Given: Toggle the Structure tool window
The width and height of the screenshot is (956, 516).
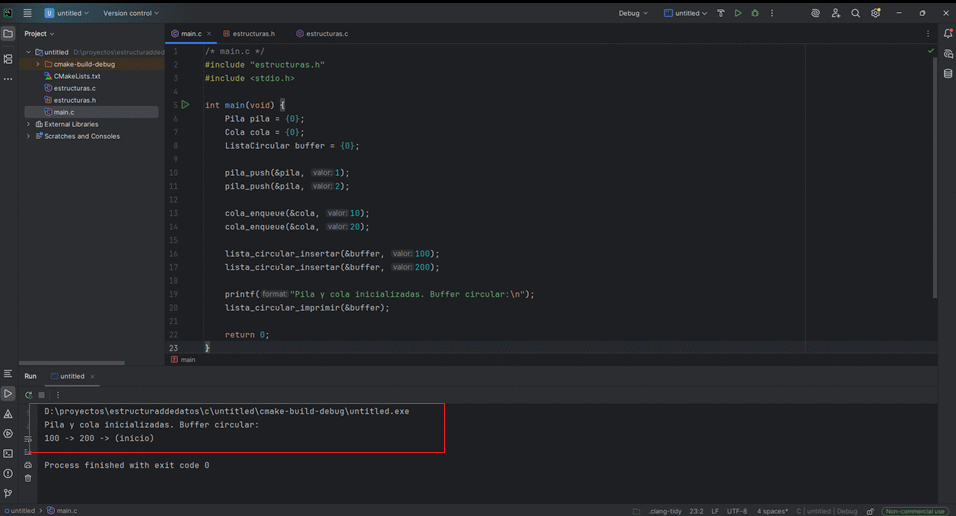Looking at the screenshot, I should (x=8, y=59).
